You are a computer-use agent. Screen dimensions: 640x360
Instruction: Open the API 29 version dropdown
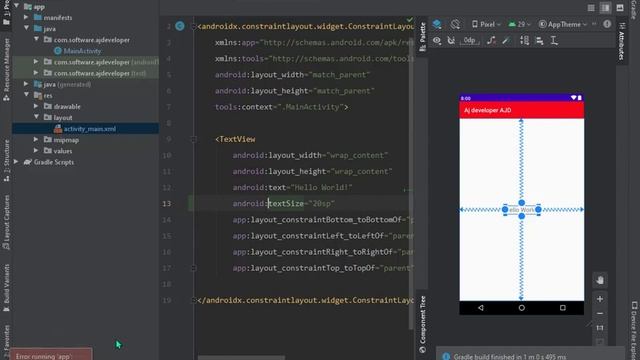519,24
